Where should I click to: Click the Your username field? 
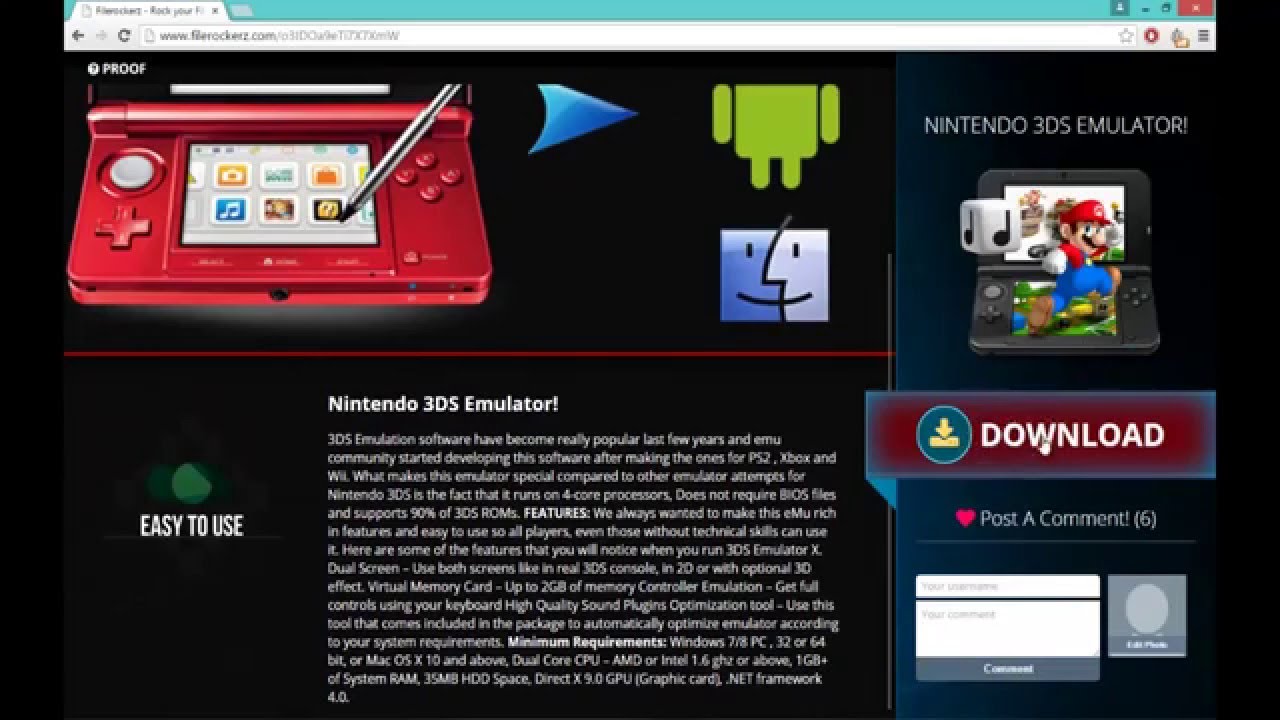coord(1007,586)
